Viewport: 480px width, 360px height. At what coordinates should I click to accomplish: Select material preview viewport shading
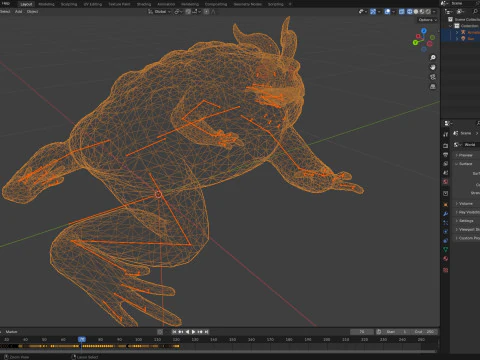click(422, 12)
